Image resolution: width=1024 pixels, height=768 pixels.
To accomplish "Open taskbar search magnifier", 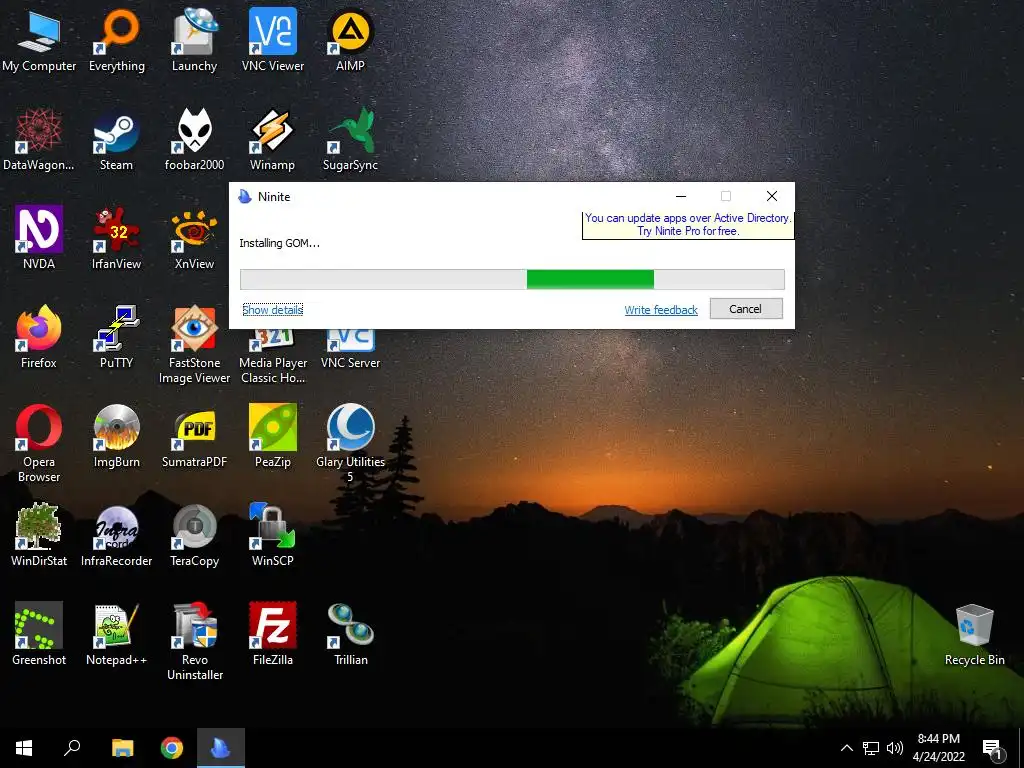I will pos(72,748).
